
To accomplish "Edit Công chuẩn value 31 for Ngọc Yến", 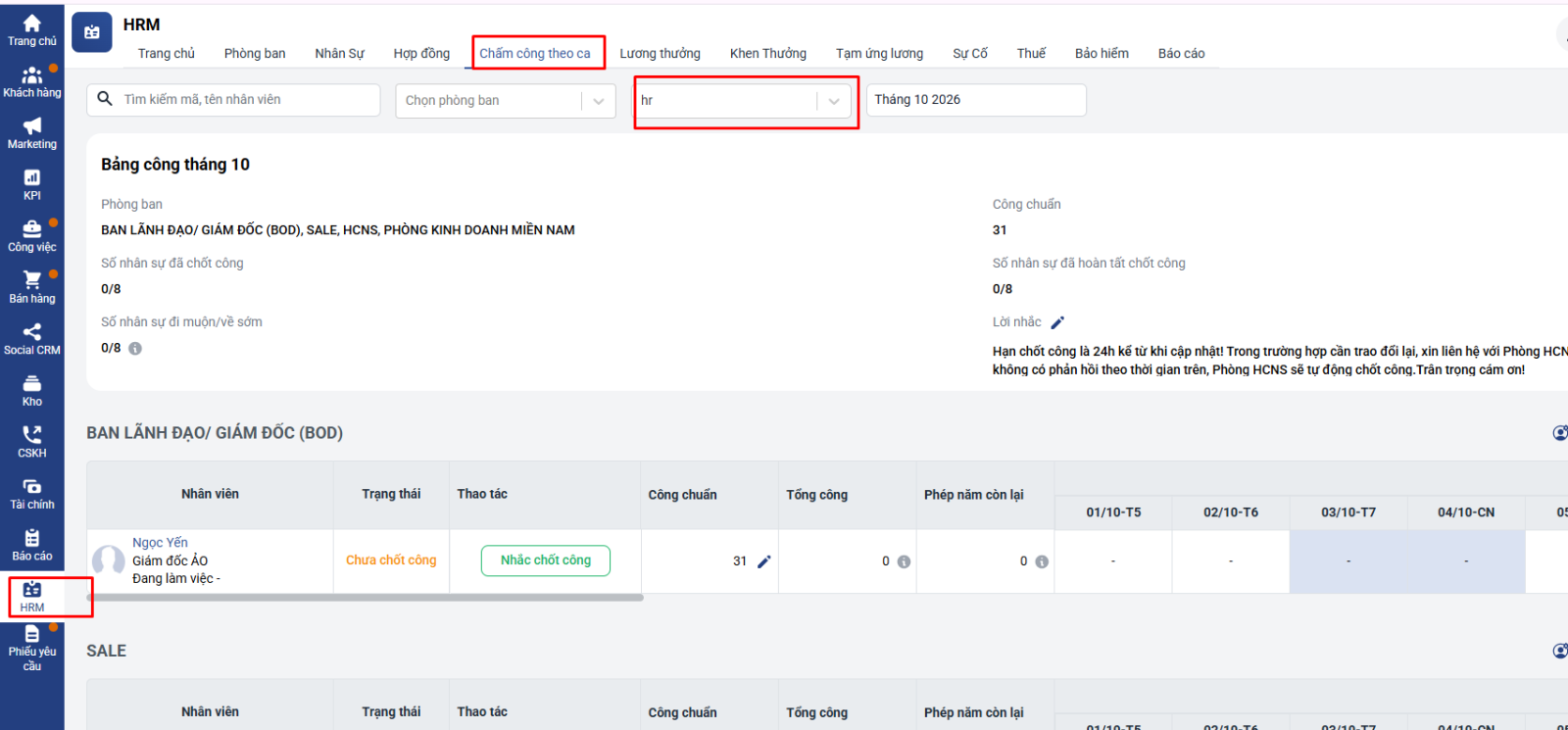I will (764, 561).
